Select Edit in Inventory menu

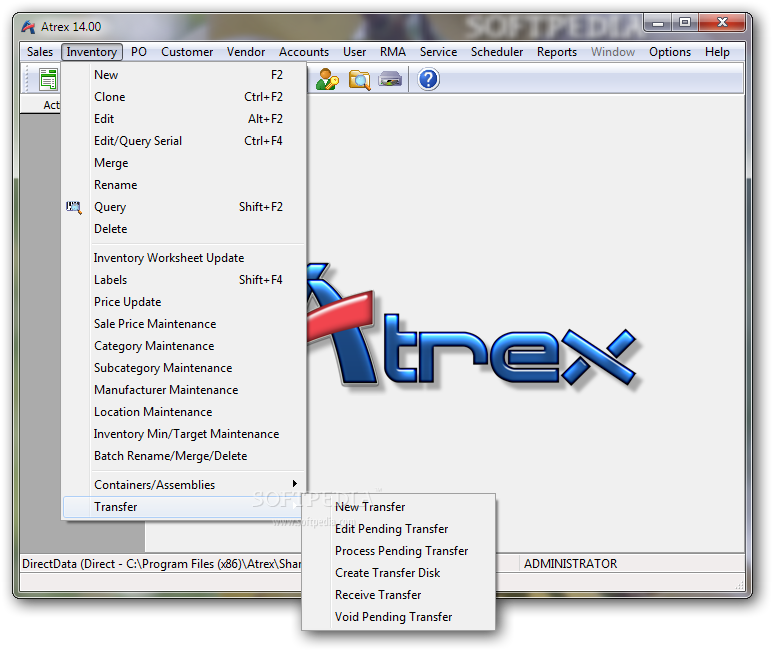click(183, 119)
